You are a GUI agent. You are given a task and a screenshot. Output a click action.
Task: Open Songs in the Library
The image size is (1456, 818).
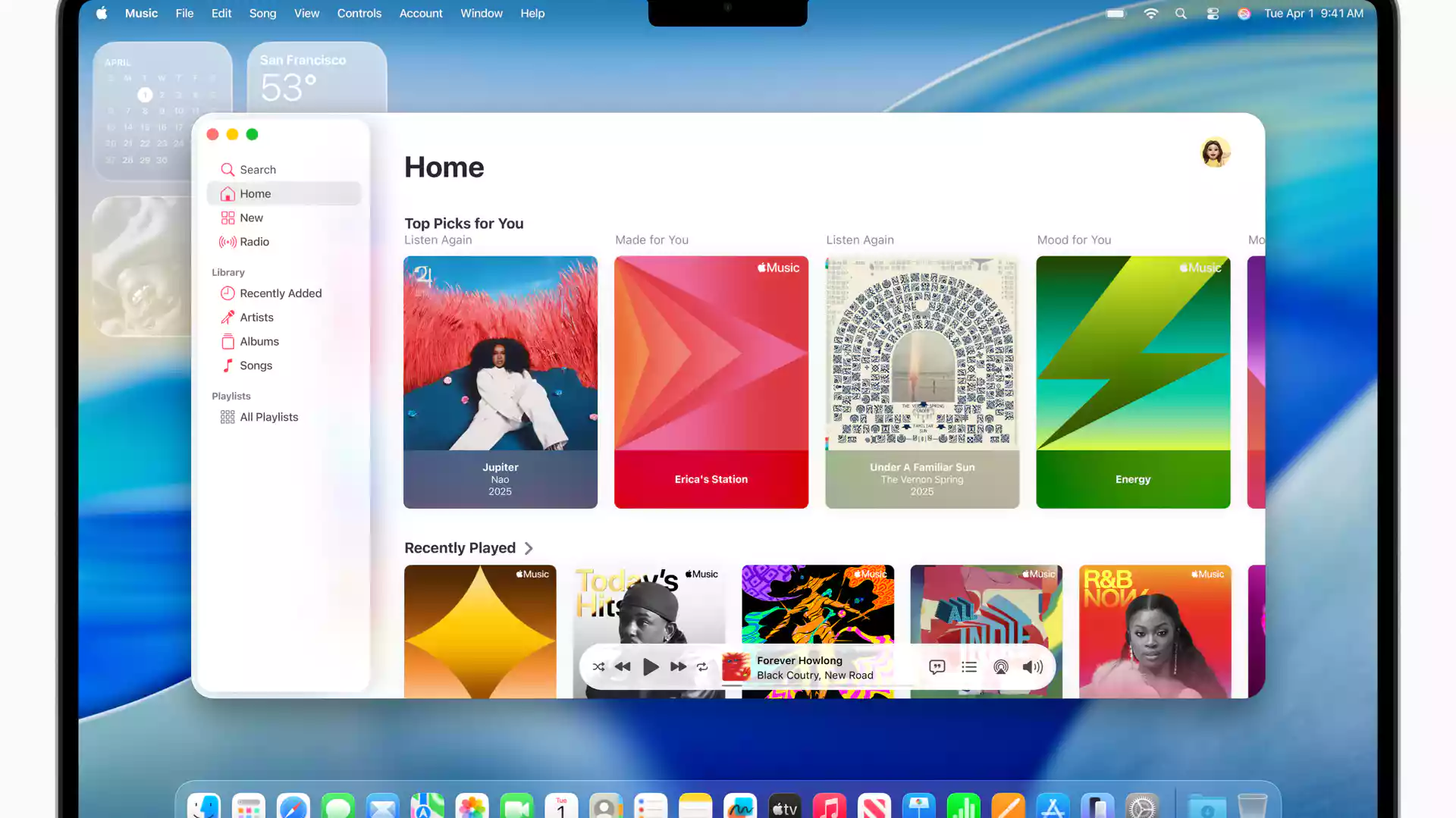[284, 365]
